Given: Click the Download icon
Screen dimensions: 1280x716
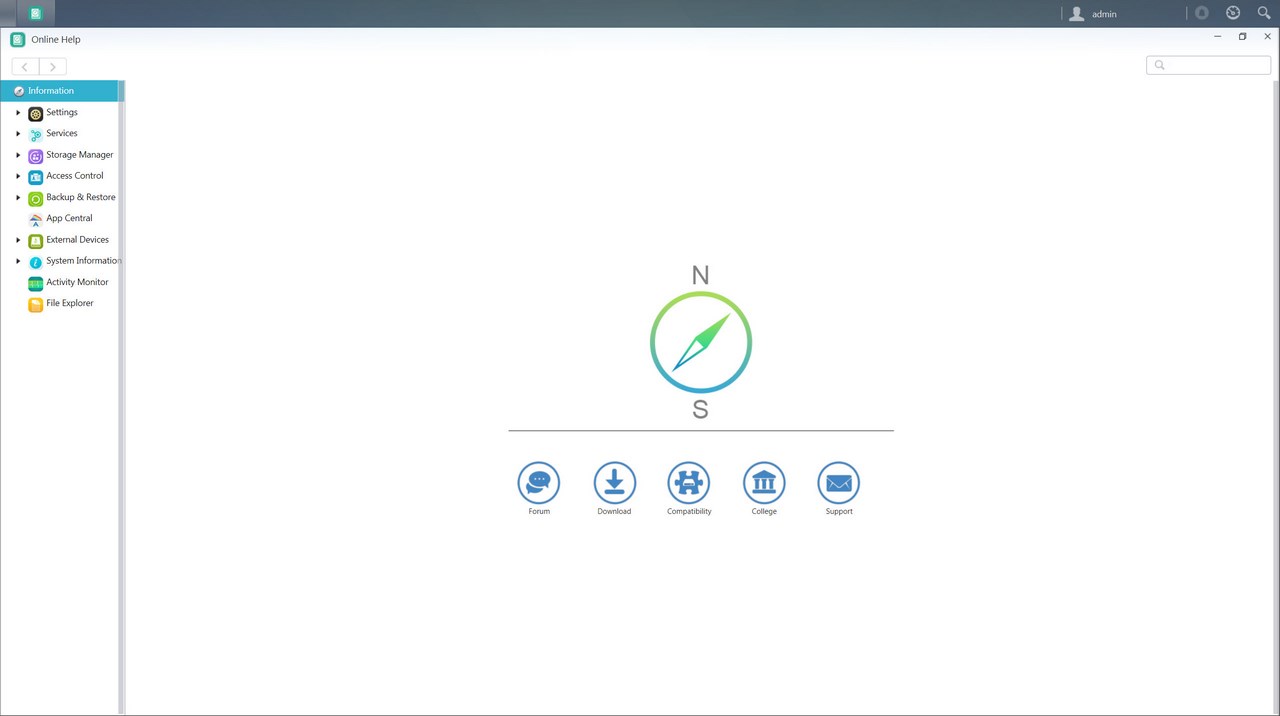Looking at the screenshot, I should point(614,483).
